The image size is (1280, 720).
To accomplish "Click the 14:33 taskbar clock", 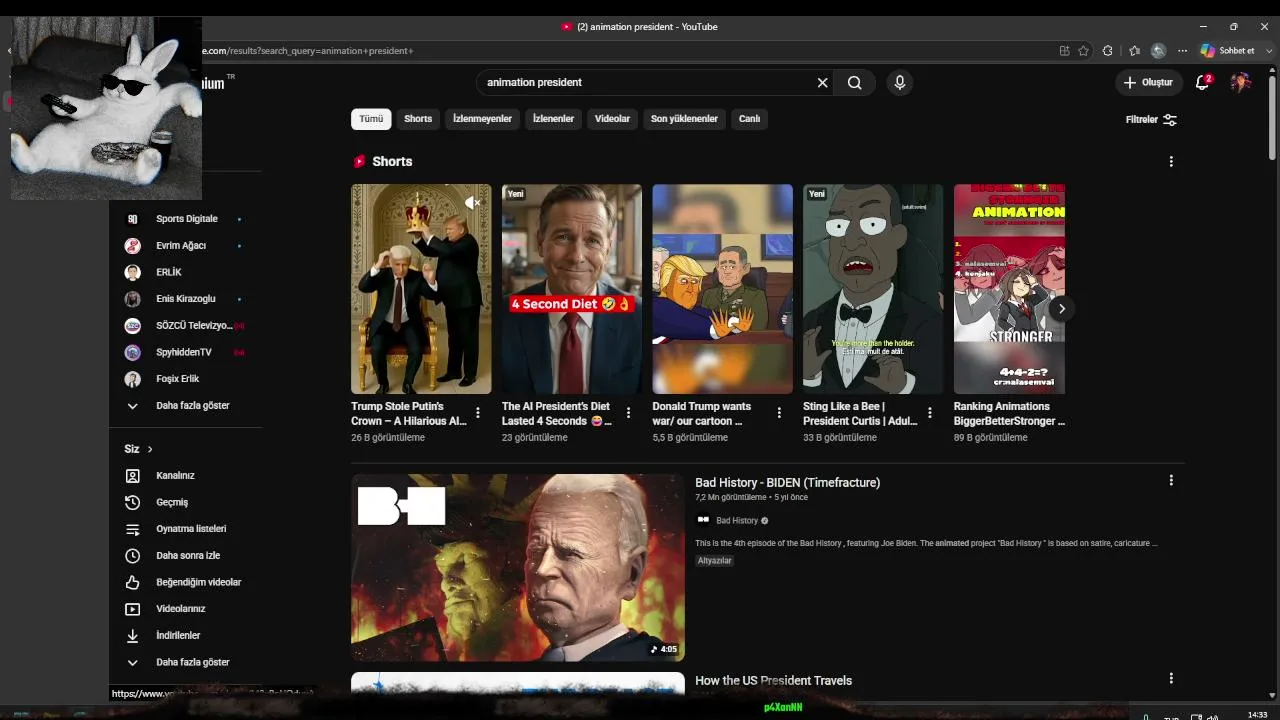I will point(1257,714).
